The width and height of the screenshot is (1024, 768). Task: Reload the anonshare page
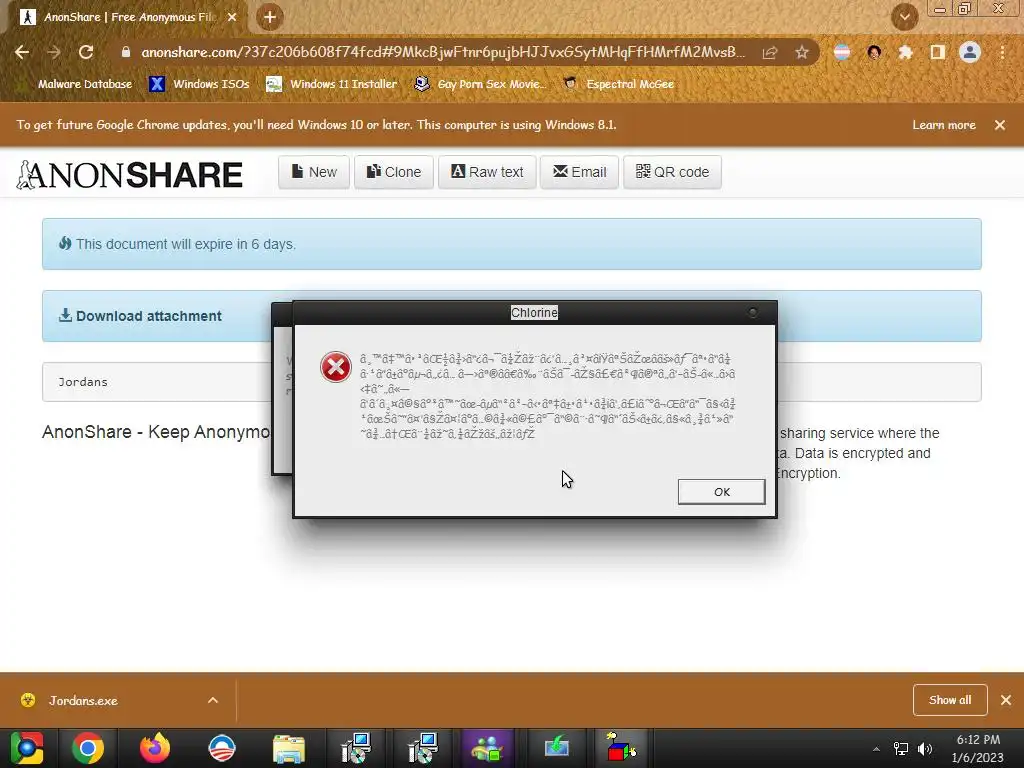click(x=86, y=52)
